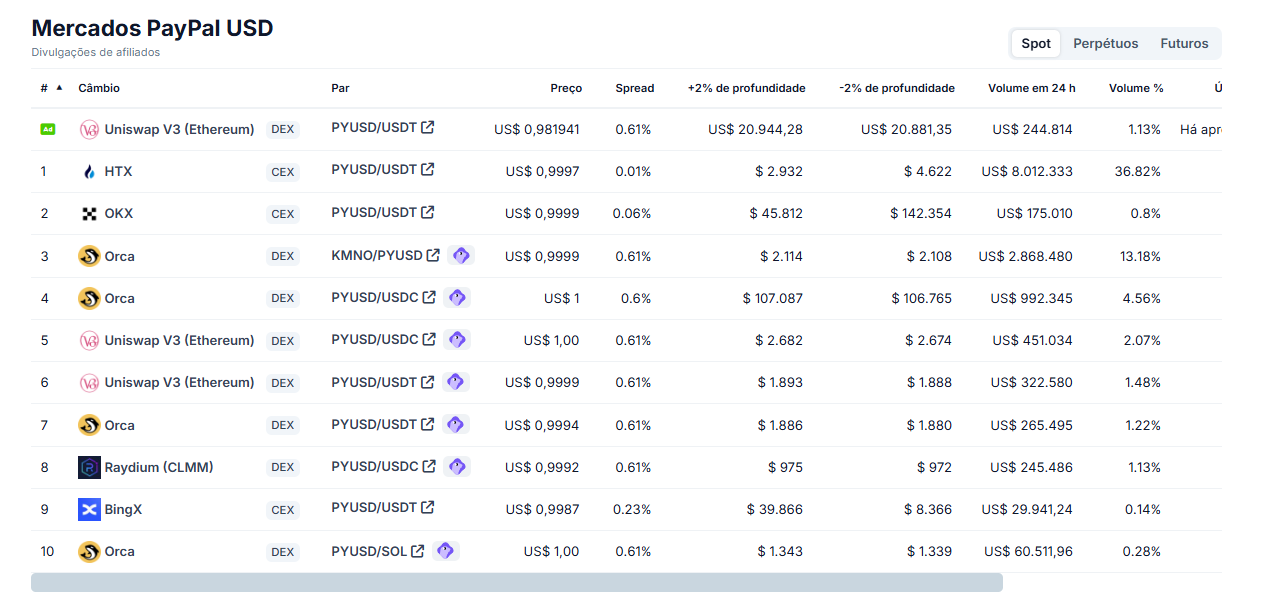Click the volume percentage 36.82%
Viewport: 1271px width, 608px height.
pyautogui.click(x=1138, y=172)
